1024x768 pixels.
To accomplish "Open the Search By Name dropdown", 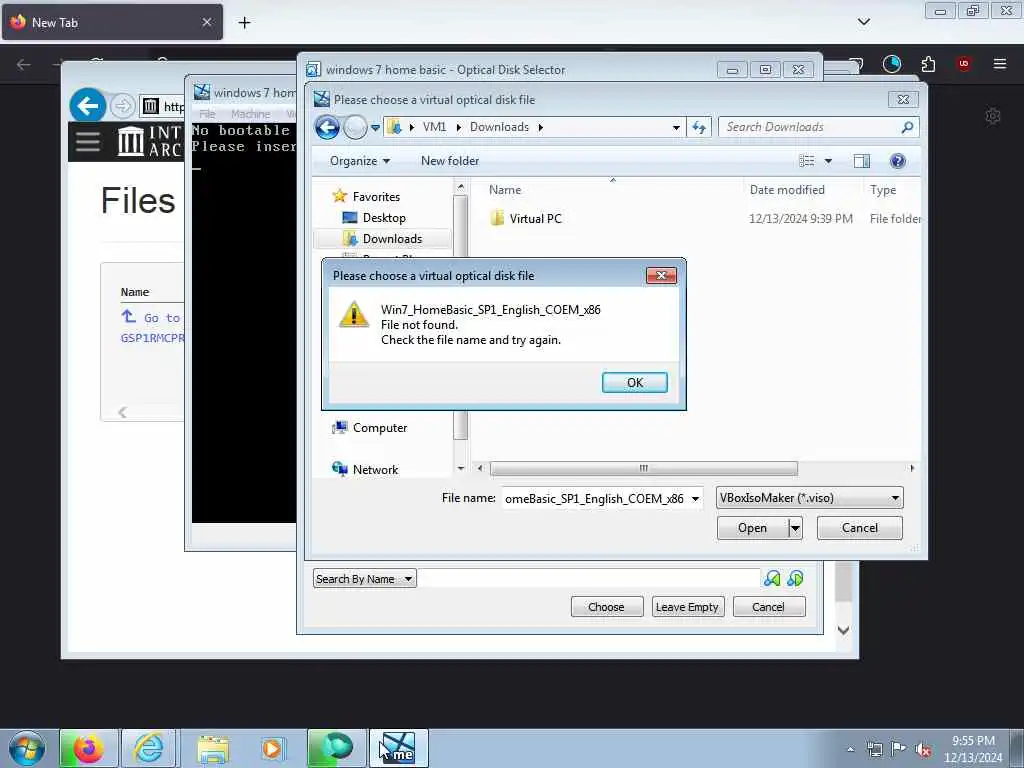I will [x=364, y=579].
